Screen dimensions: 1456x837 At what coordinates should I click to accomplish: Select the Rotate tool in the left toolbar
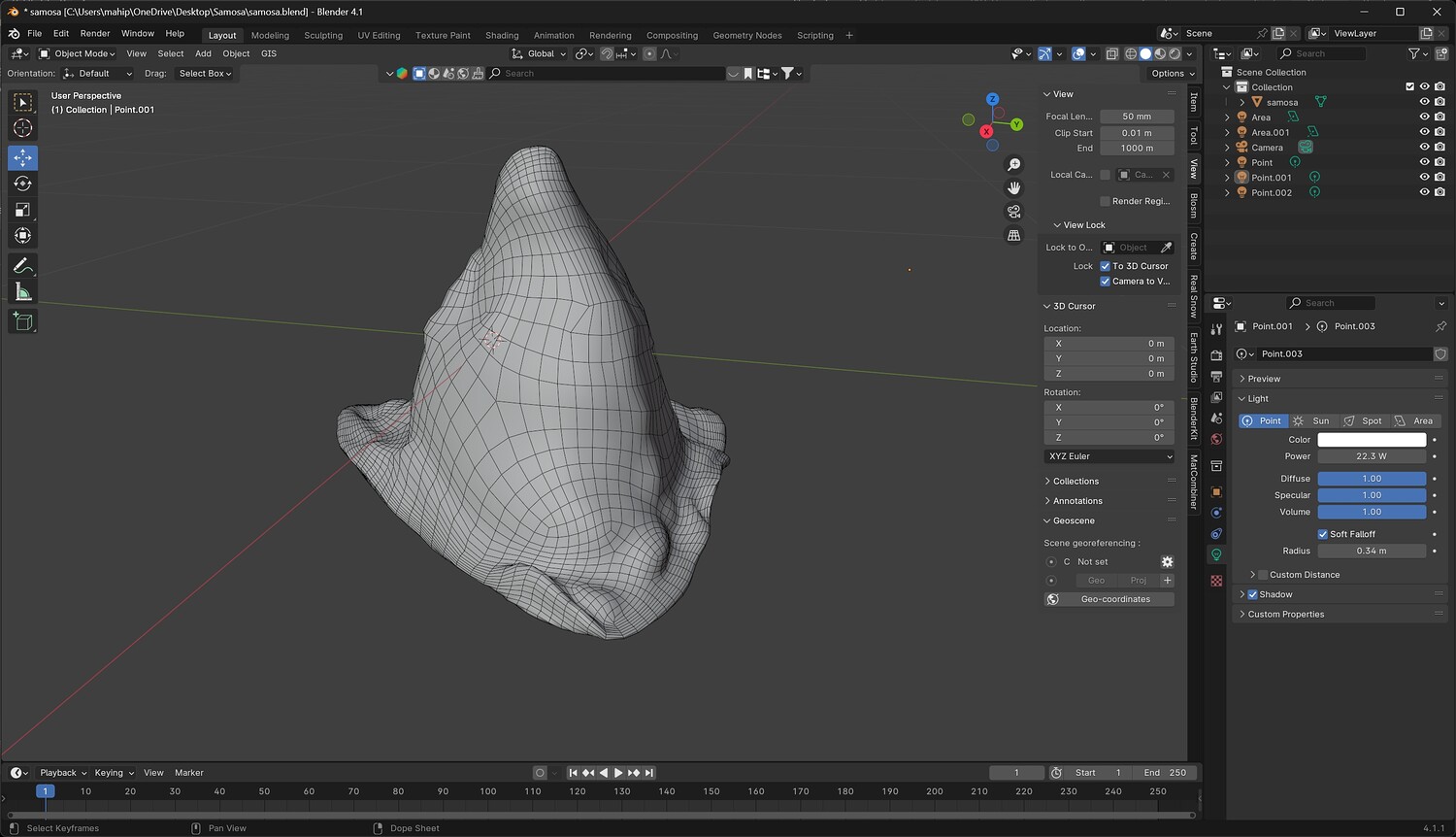(x=22, y=184)
